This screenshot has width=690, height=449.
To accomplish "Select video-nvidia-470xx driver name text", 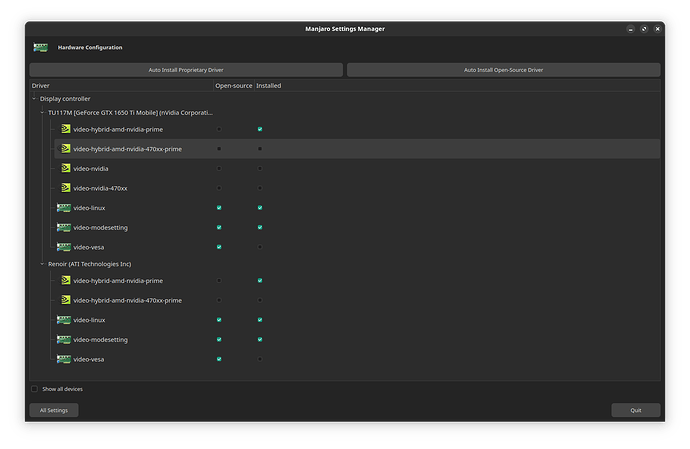I will 100,188.
